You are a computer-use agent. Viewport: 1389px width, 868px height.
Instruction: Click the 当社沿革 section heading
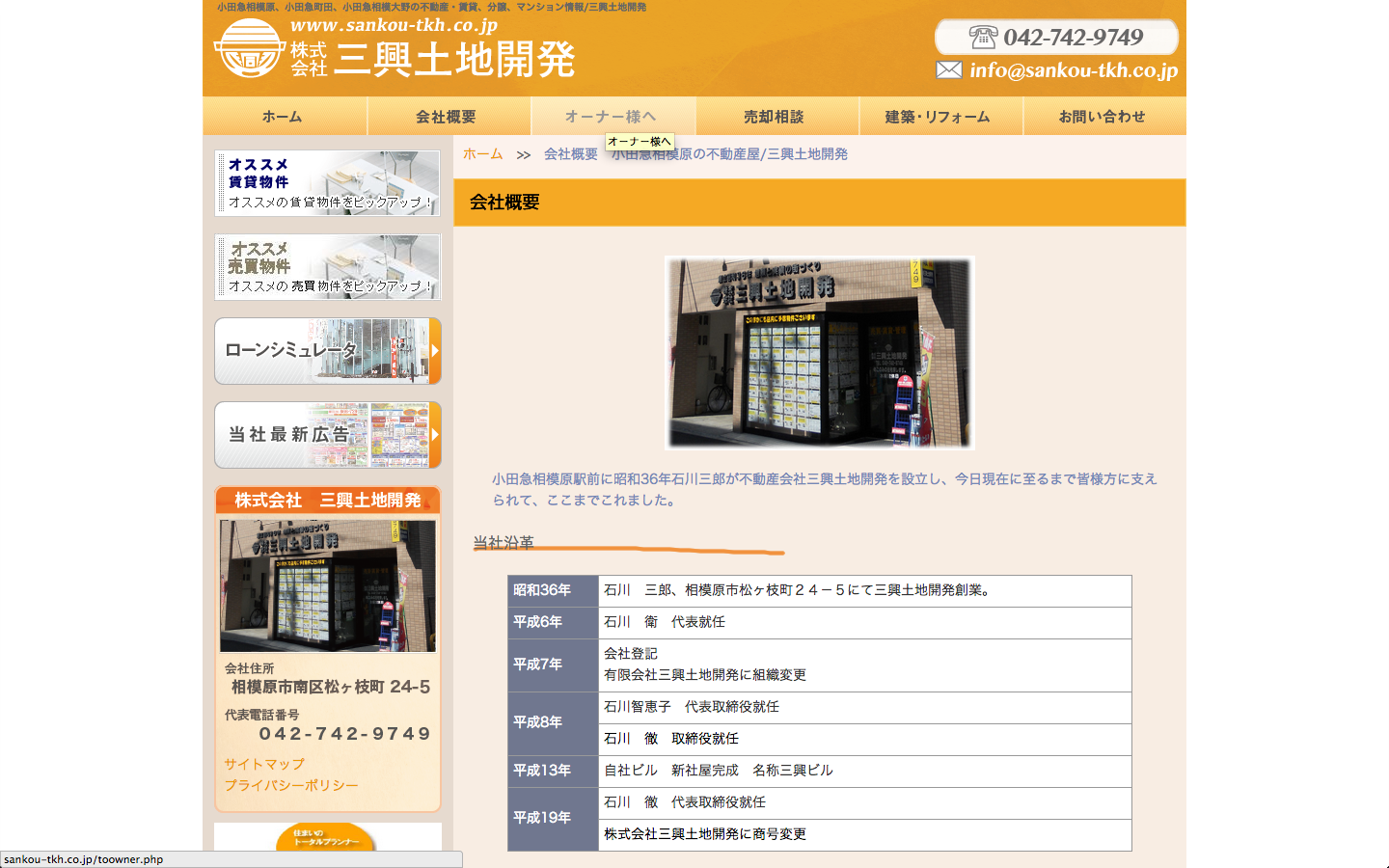(504, 542)
